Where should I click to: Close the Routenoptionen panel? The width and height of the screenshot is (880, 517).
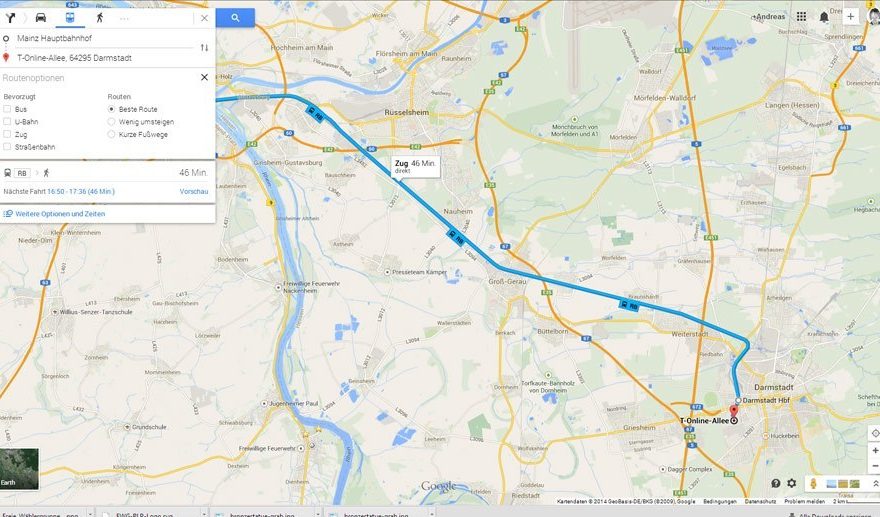pyautogui.click(x=204, y=77)
